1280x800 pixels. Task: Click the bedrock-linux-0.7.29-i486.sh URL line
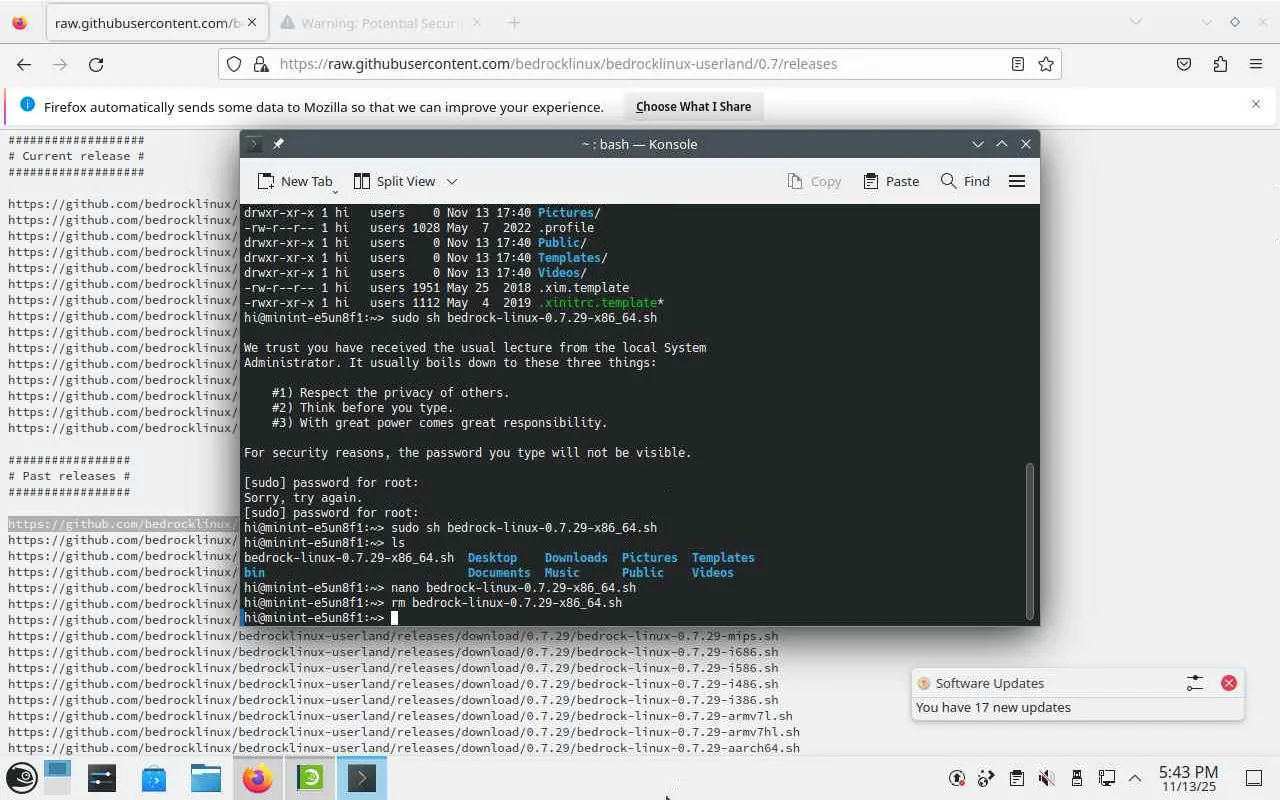(x=393, y=684)
